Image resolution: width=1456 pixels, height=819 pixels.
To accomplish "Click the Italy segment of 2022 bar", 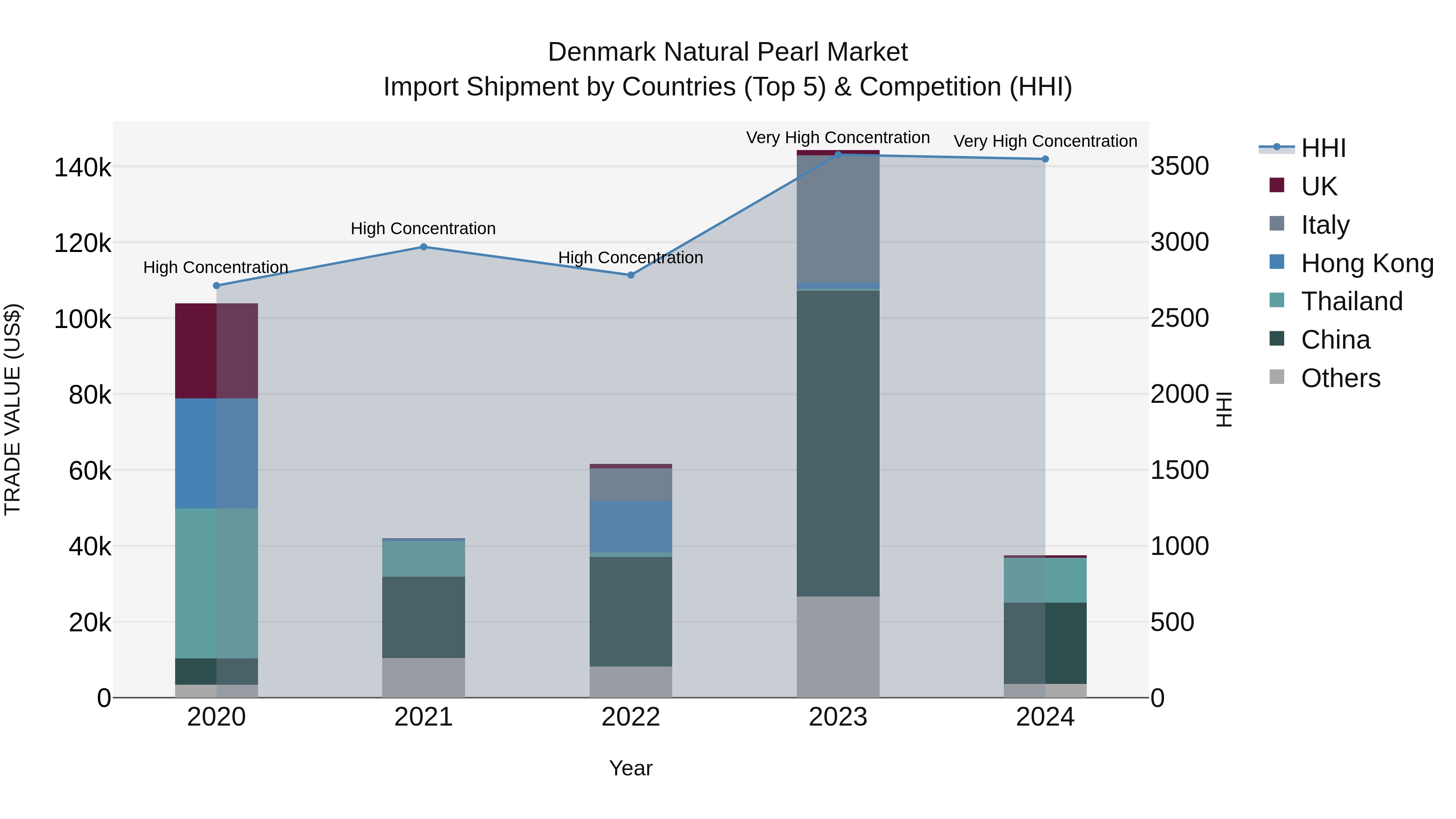I will point(631,485).
